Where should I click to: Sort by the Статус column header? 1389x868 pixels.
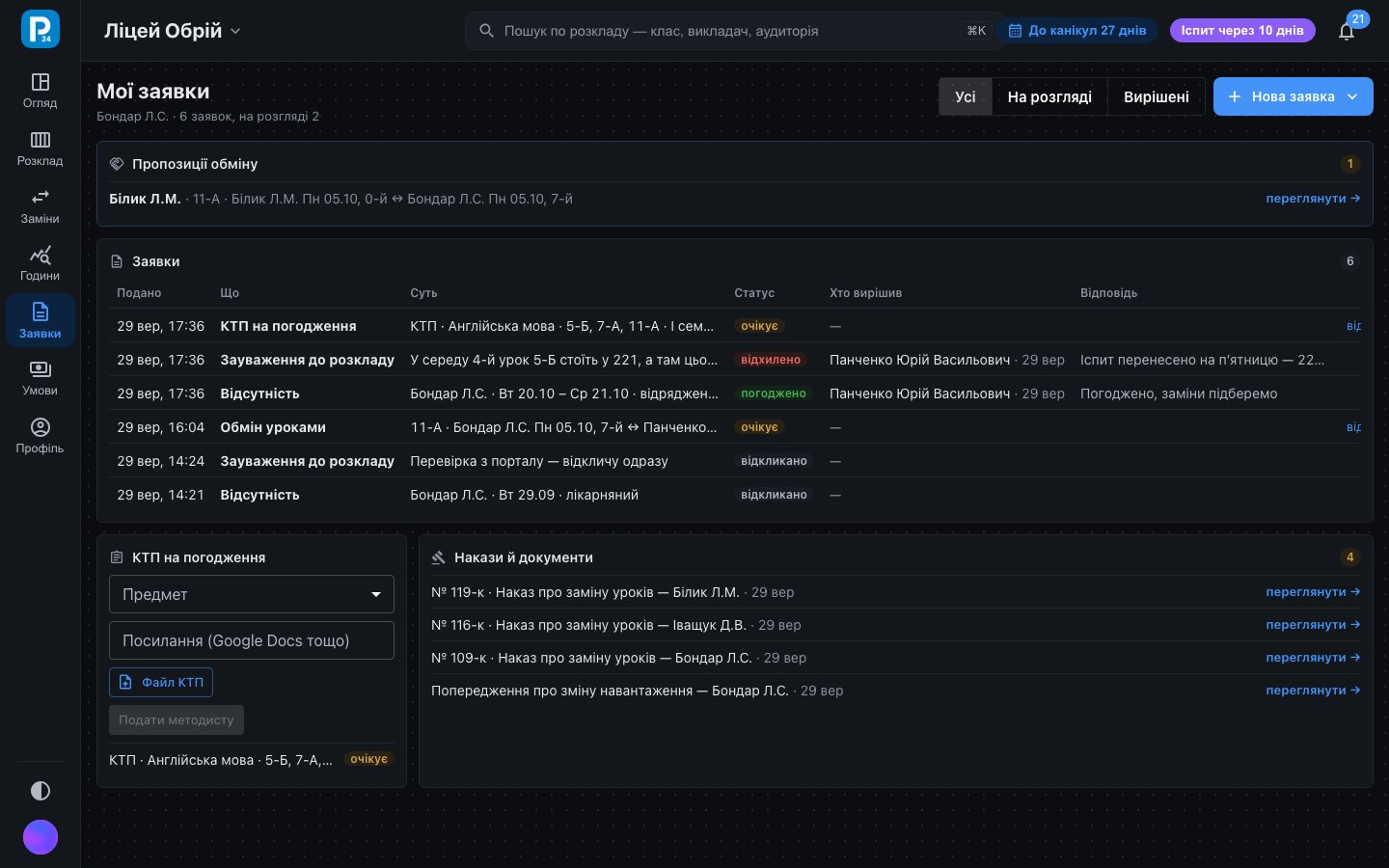pos(754,293)
